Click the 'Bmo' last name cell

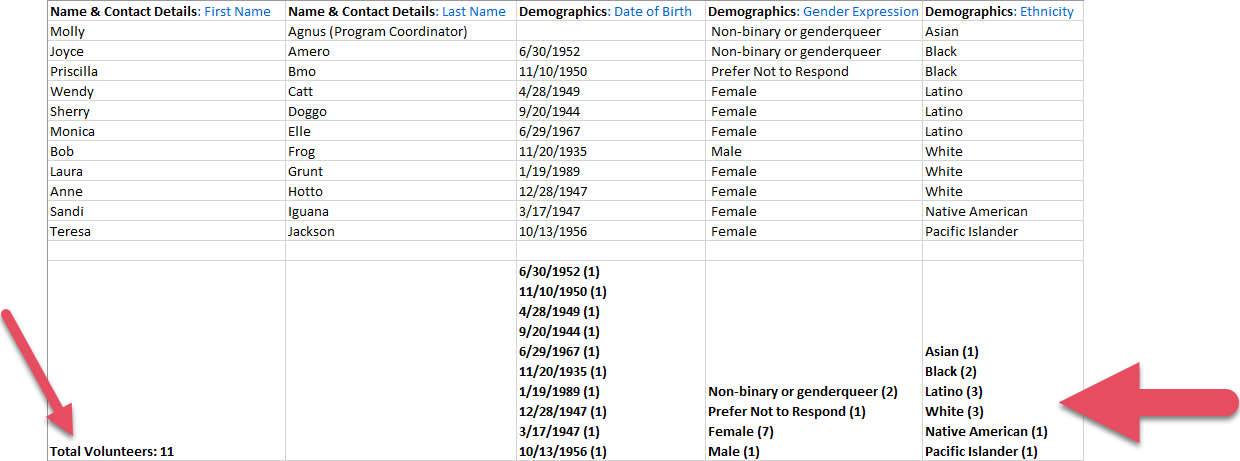[401, 71]
